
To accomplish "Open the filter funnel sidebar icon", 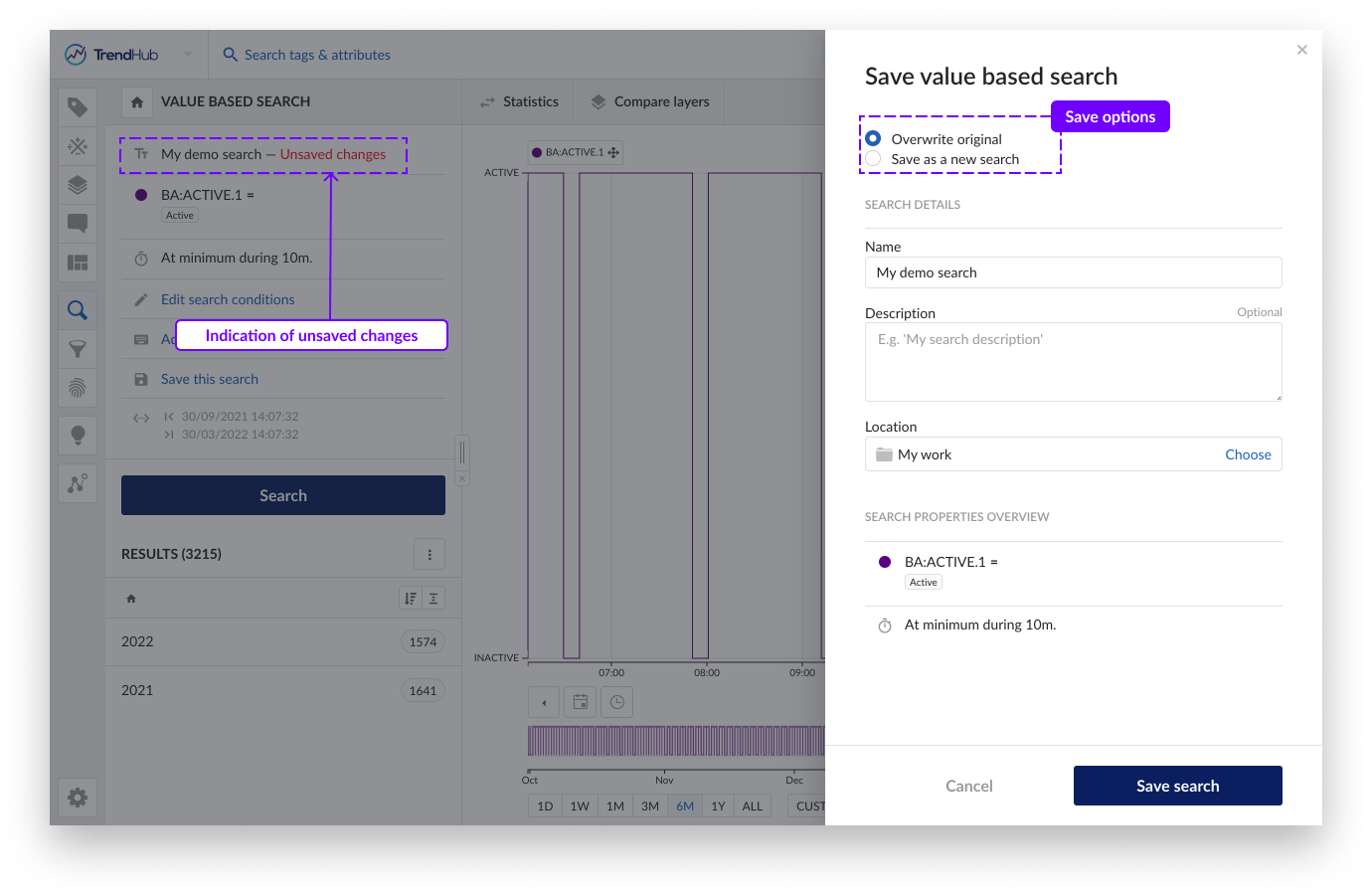I will coord(78,349).
